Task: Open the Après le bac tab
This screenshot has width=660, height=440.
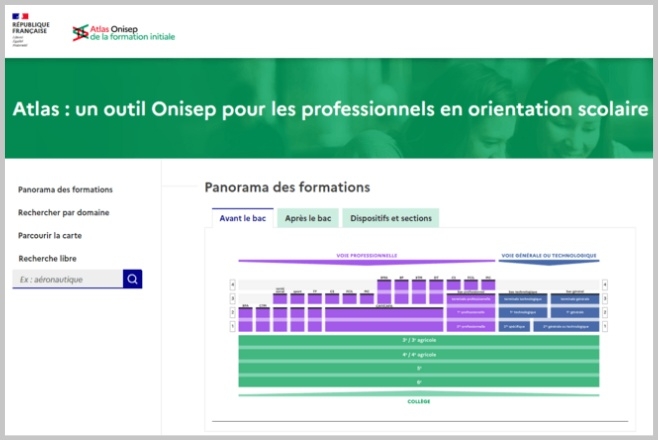Action: pos(307,218)
